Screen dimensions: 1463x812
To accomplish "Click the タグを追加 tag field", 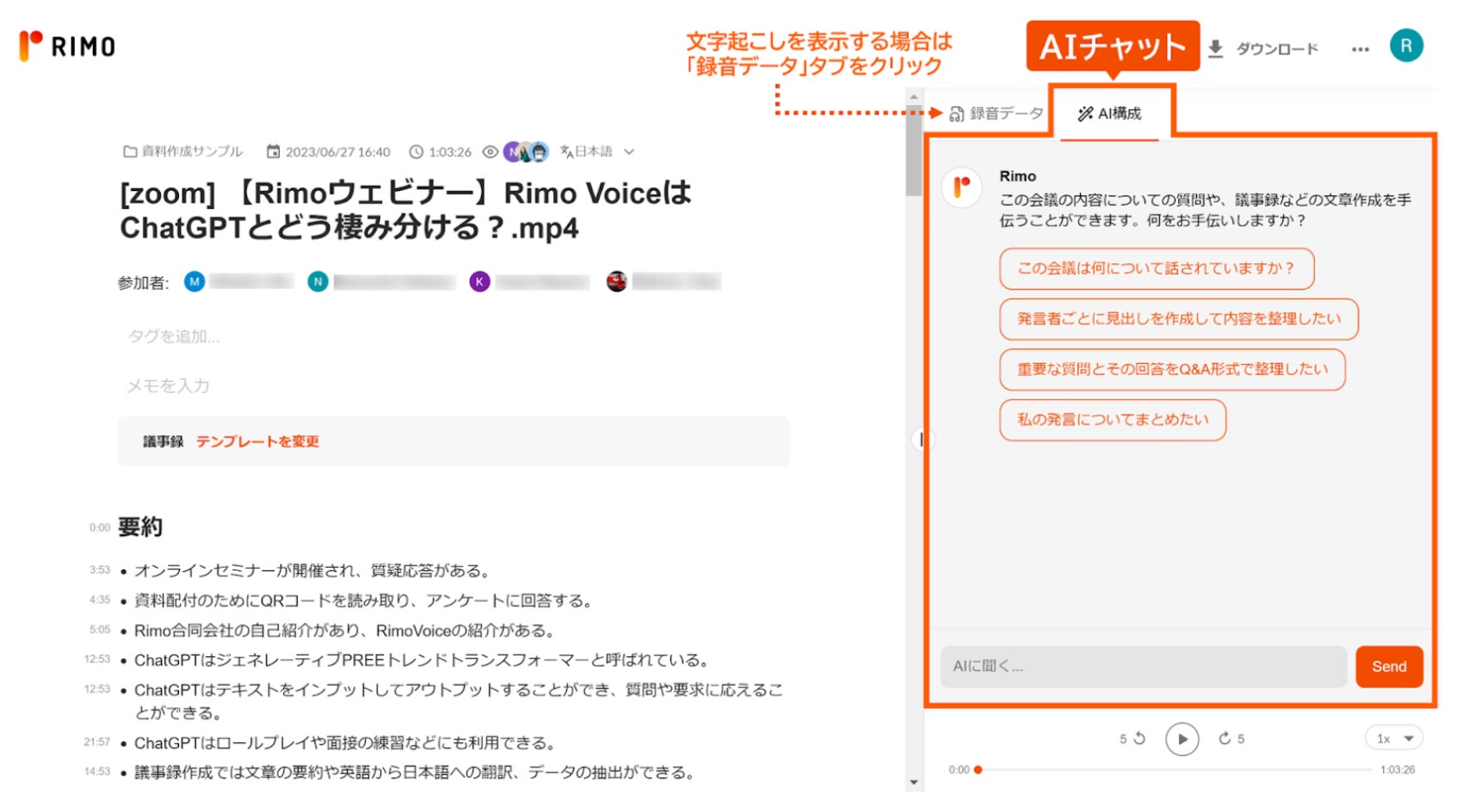I will pyautogui.click(x=174, y=336).
